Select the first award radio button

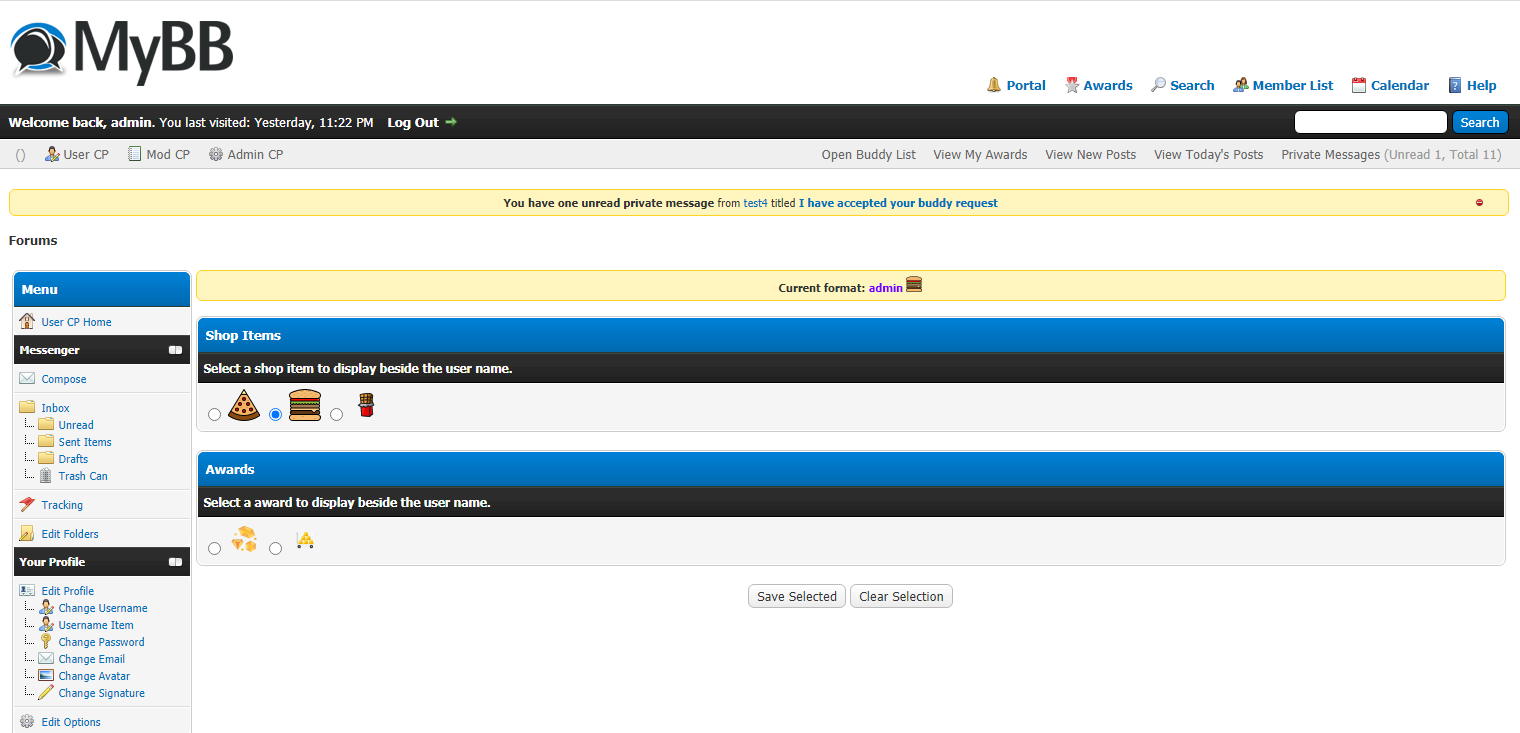pos(215,548)
